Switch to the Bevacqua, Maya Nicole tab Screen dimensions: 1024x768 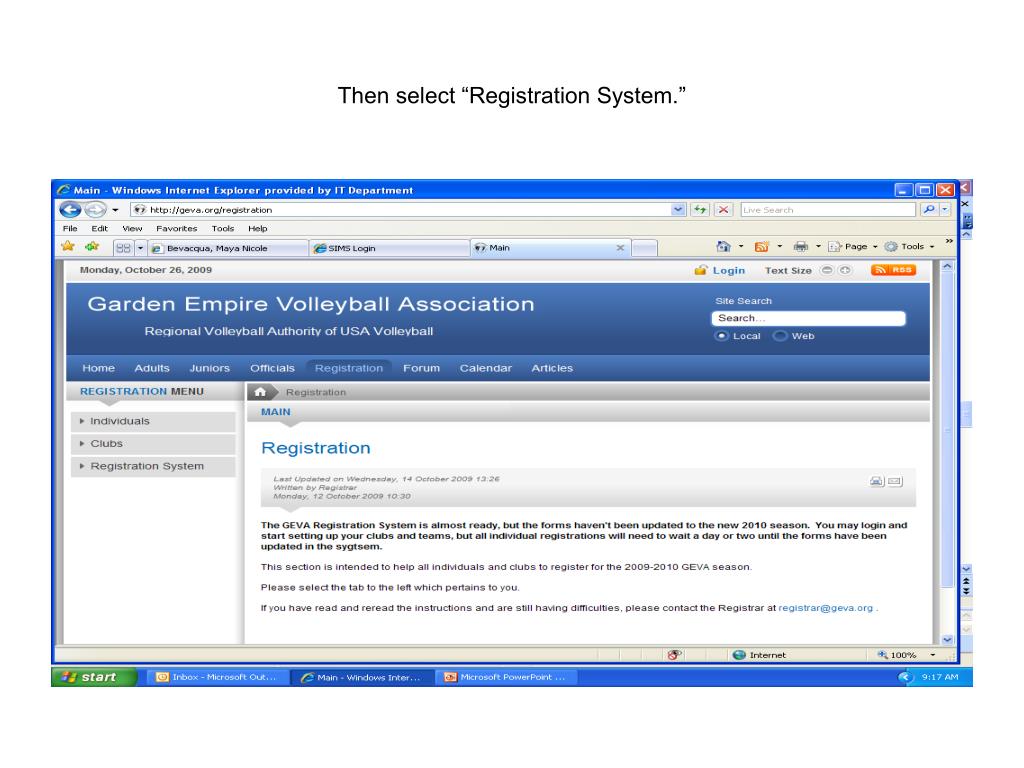point(228,248)
